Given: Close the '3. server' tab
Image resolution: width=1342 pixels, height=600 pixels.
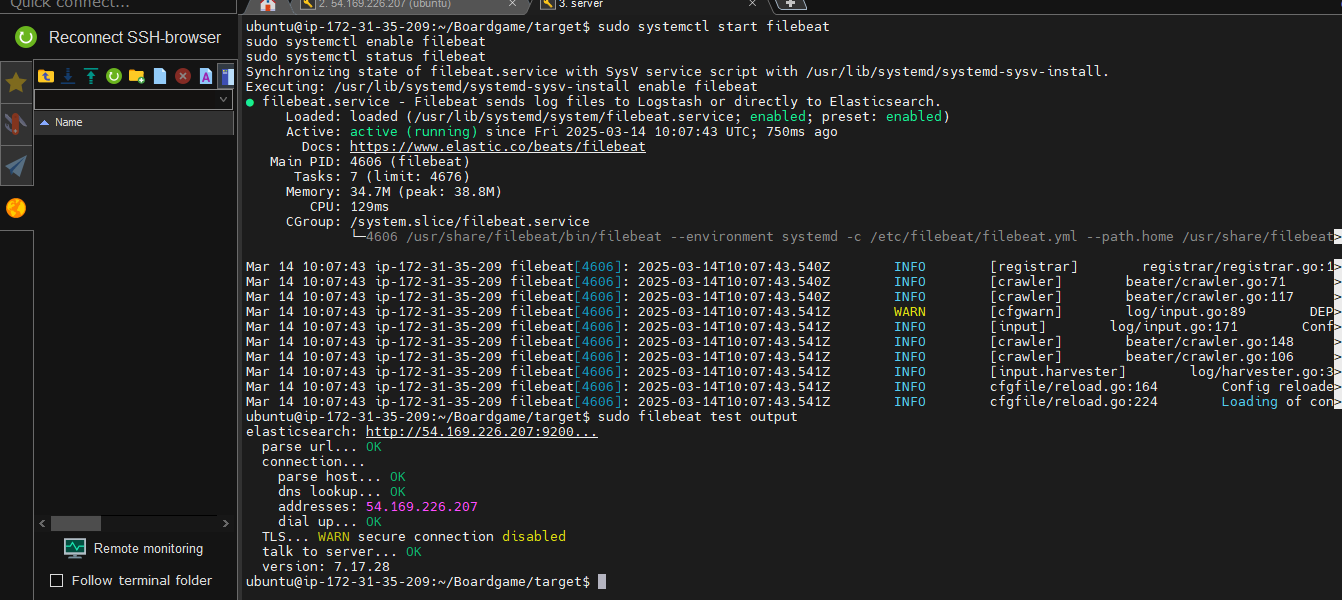Looking at the screenshot, I should pos(753,4).
